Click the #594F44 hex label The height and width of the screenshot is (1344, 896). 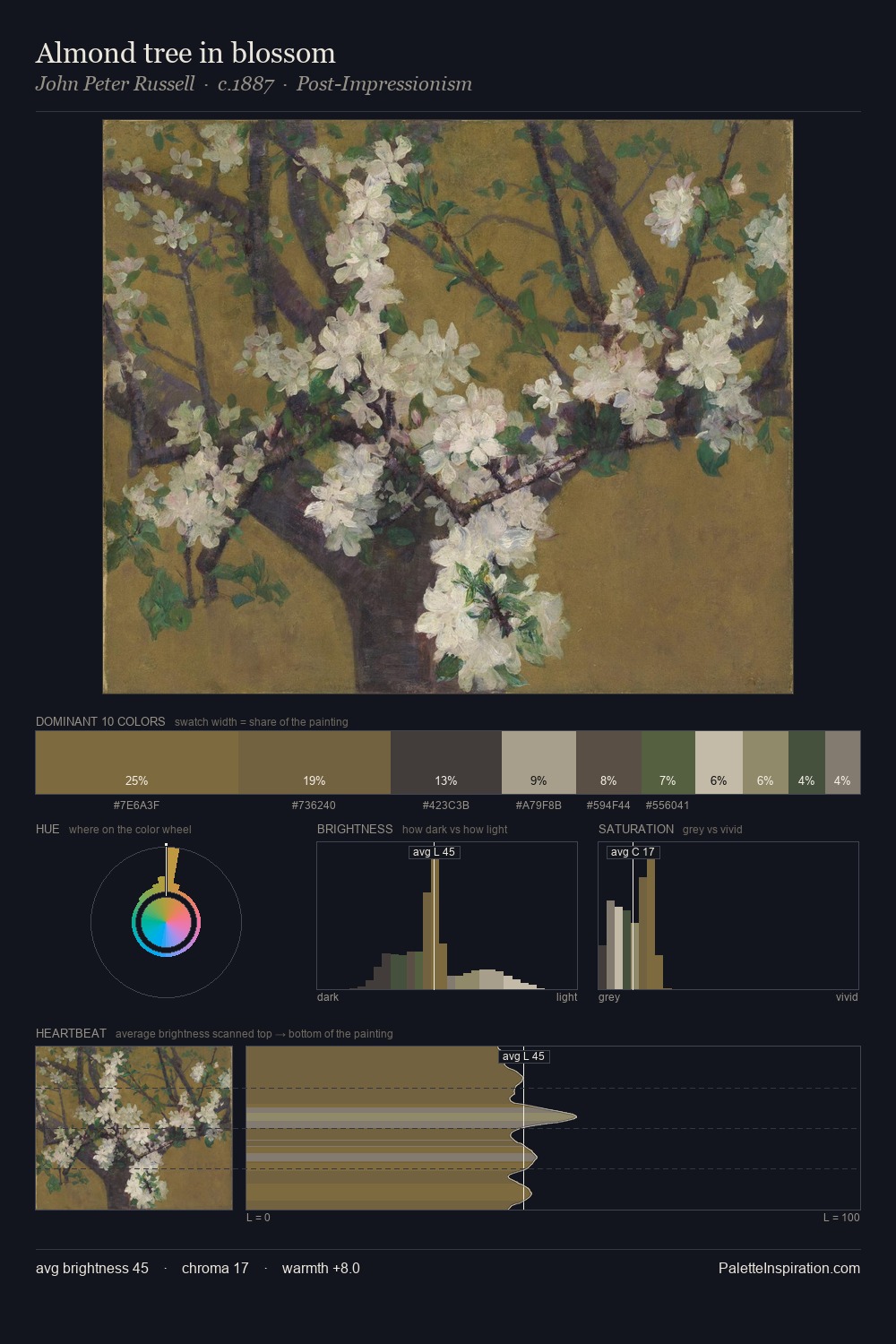(x=608, y=806)
